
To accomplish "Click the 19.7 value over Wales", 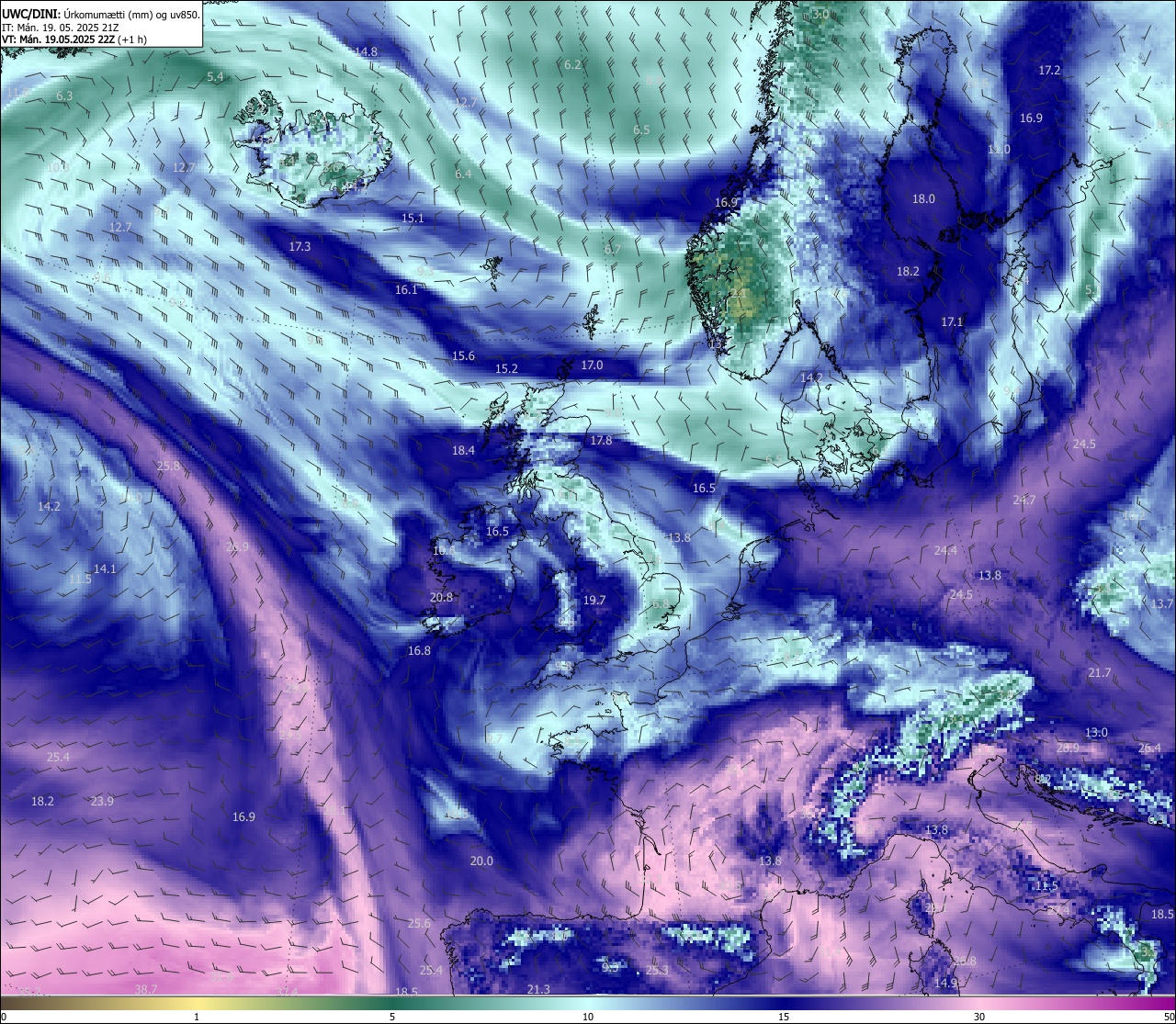I will tap(594, 600).
